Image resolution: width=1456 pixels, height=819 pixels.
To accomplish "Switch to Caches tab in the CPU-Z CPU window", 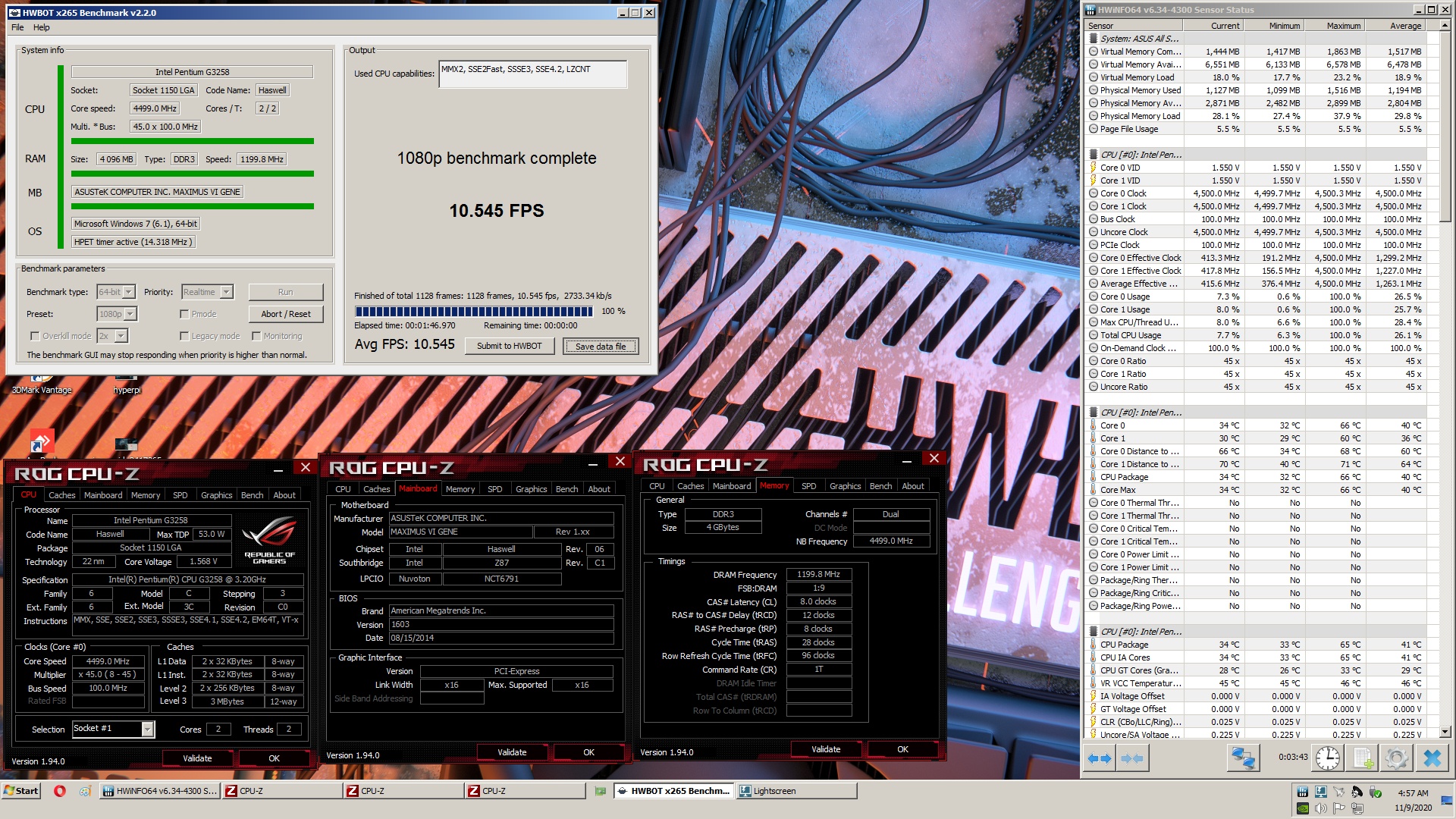I will click(62, 495).
